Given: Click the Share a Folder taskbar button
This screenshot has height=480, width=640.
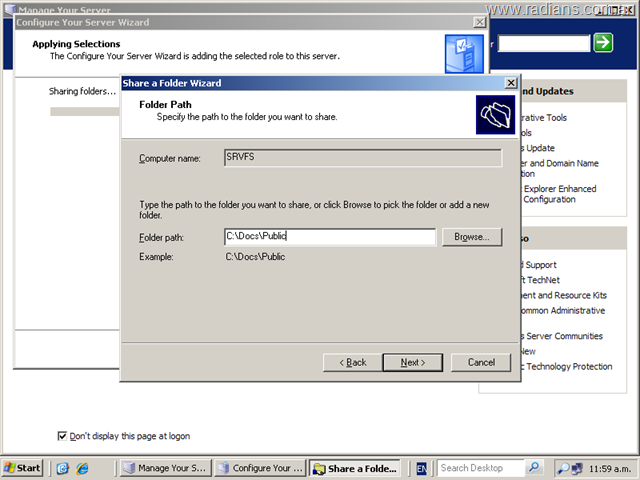Looking at the screenshot, I should pyautogui.click(x=355, y=468).
